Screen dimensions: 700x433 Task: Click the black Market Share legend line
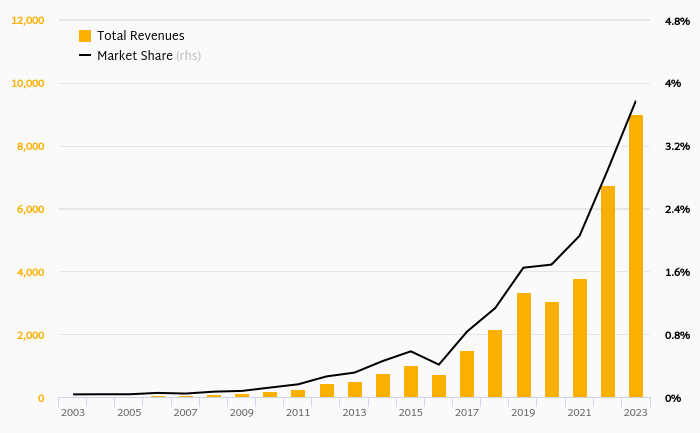click(x=85, y=56)
